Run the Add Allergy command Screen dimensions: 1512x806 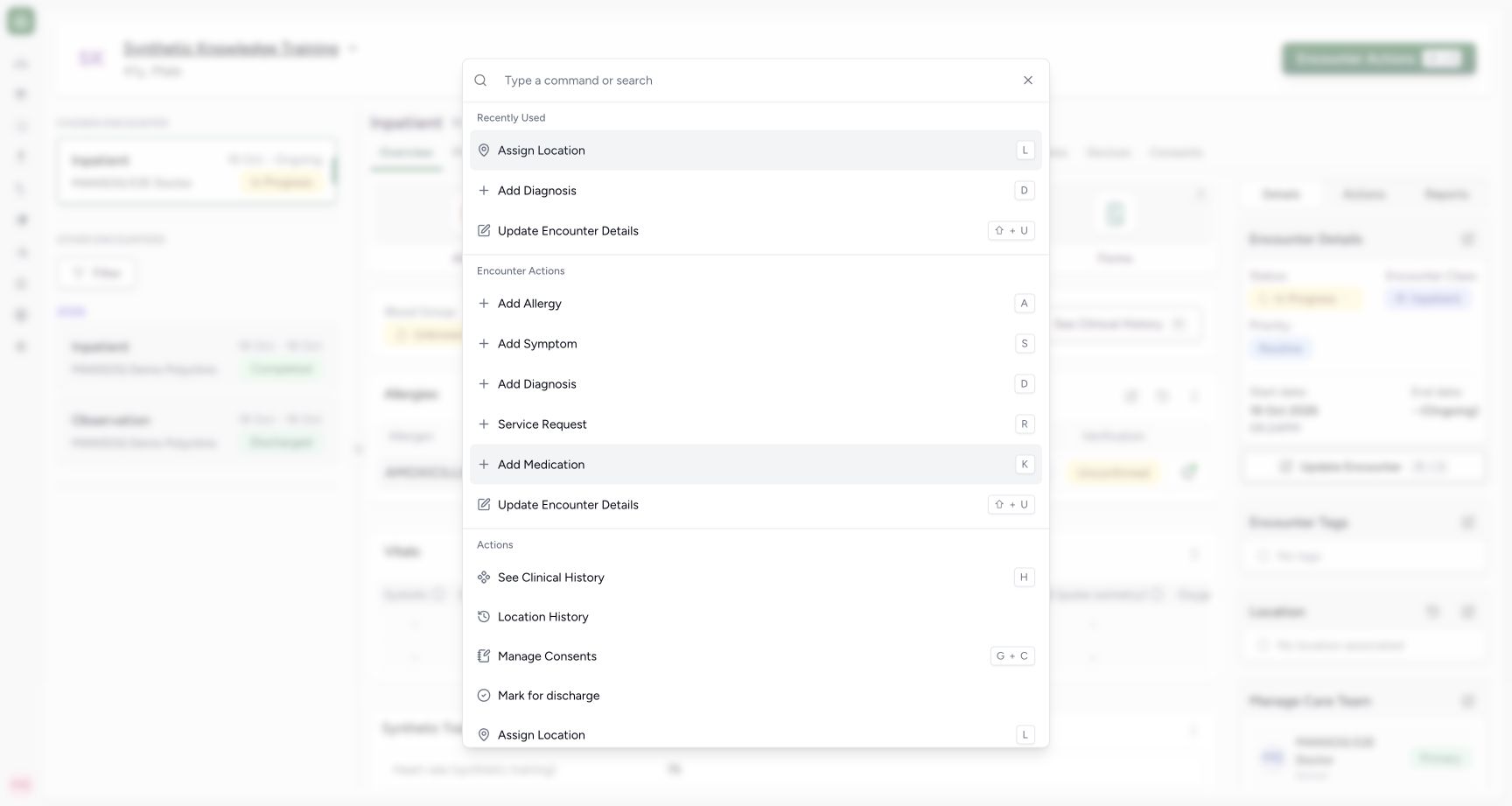coord(756,304)
